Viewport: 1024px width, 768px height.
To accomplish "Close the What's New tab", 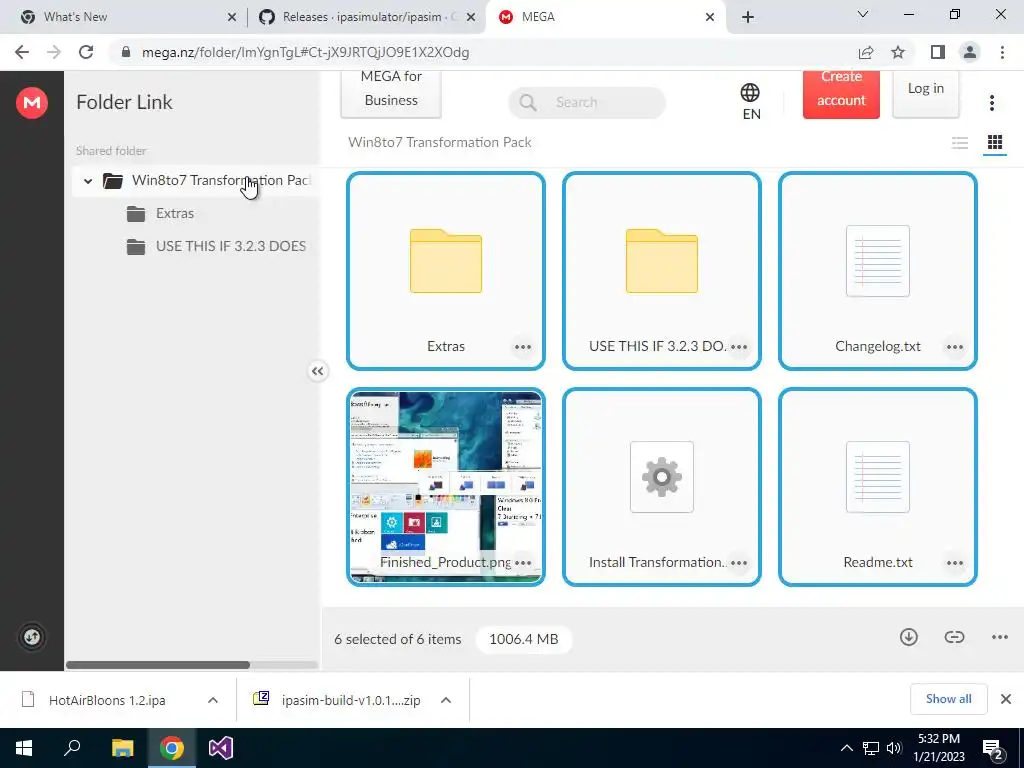I will tap(232, 18).
